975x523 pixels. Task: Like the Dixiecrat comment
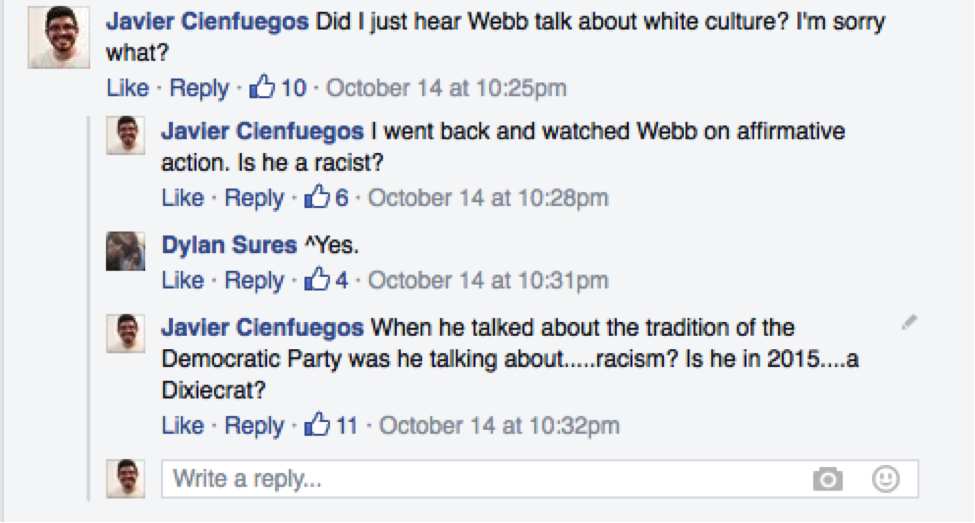(x=183, y=425)
